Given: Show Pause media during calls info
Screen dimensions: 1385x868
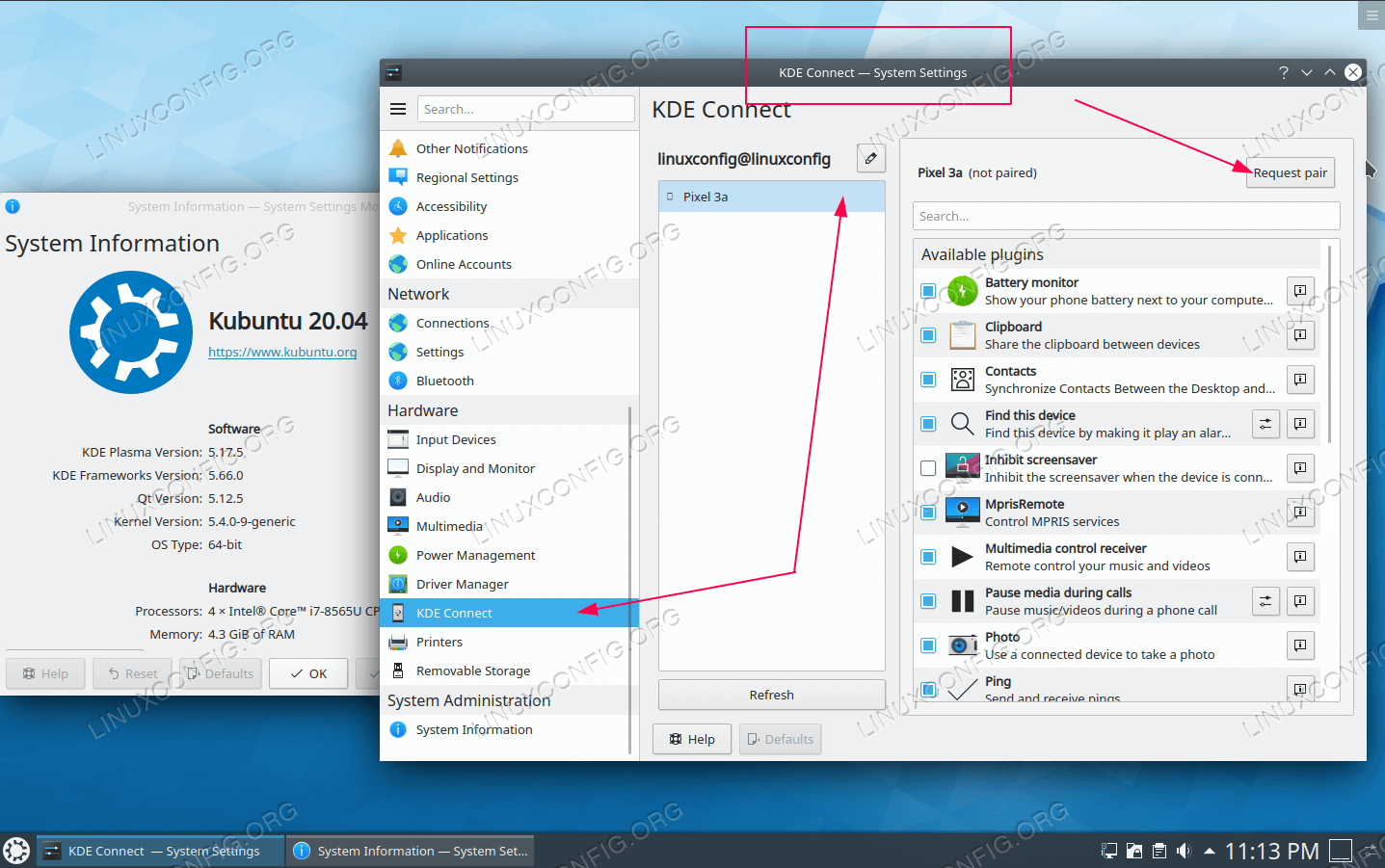Looking at the screenshot, I should pyautogui.click(x=1300, y=600).
